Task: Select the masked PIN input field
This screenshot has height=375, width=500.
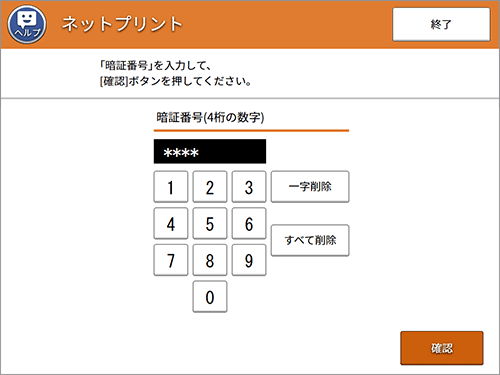Action: tap(210, 152)
